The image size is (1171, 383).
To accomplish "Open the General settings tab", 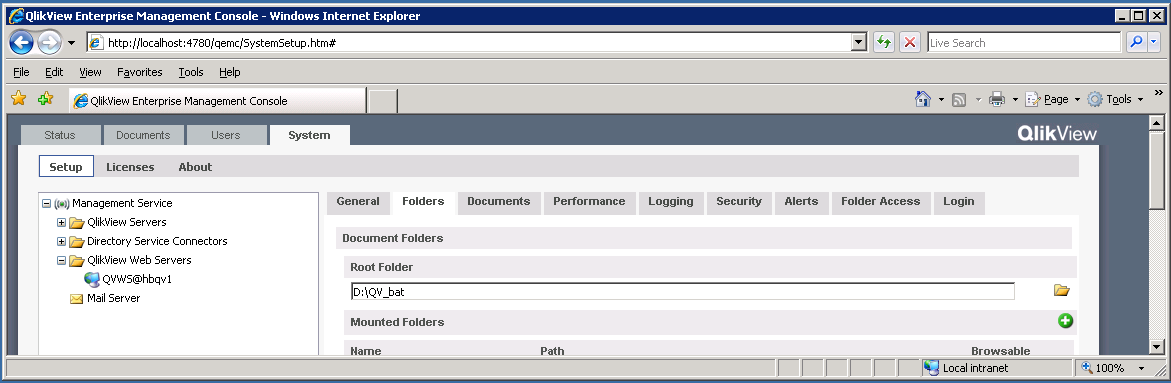I will click(x=358, y=202).
